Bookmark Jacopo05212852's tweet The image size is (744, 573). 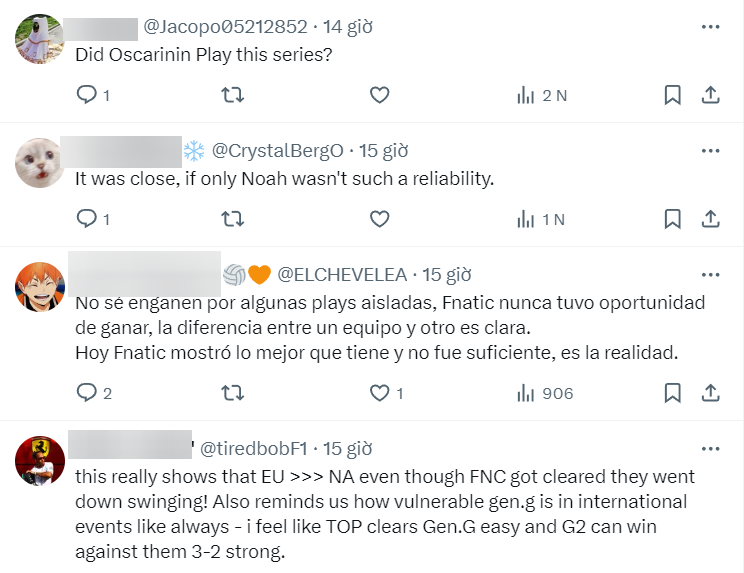point(673,95)
